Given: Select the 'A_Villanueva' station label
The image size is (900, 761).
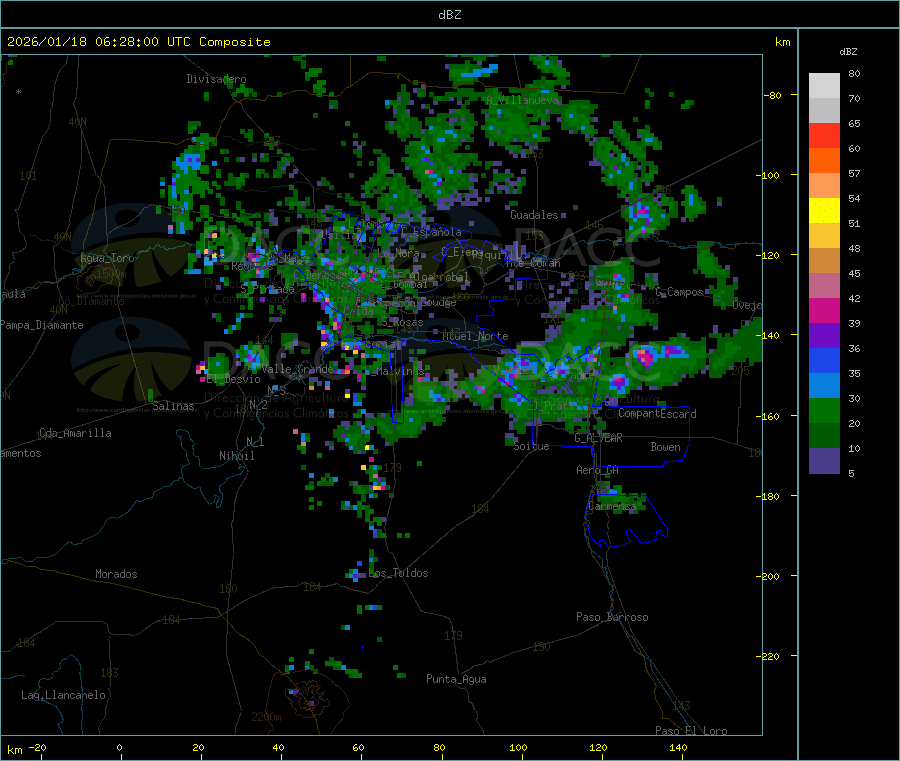Looking at the screenshot, I should (522, 100).
